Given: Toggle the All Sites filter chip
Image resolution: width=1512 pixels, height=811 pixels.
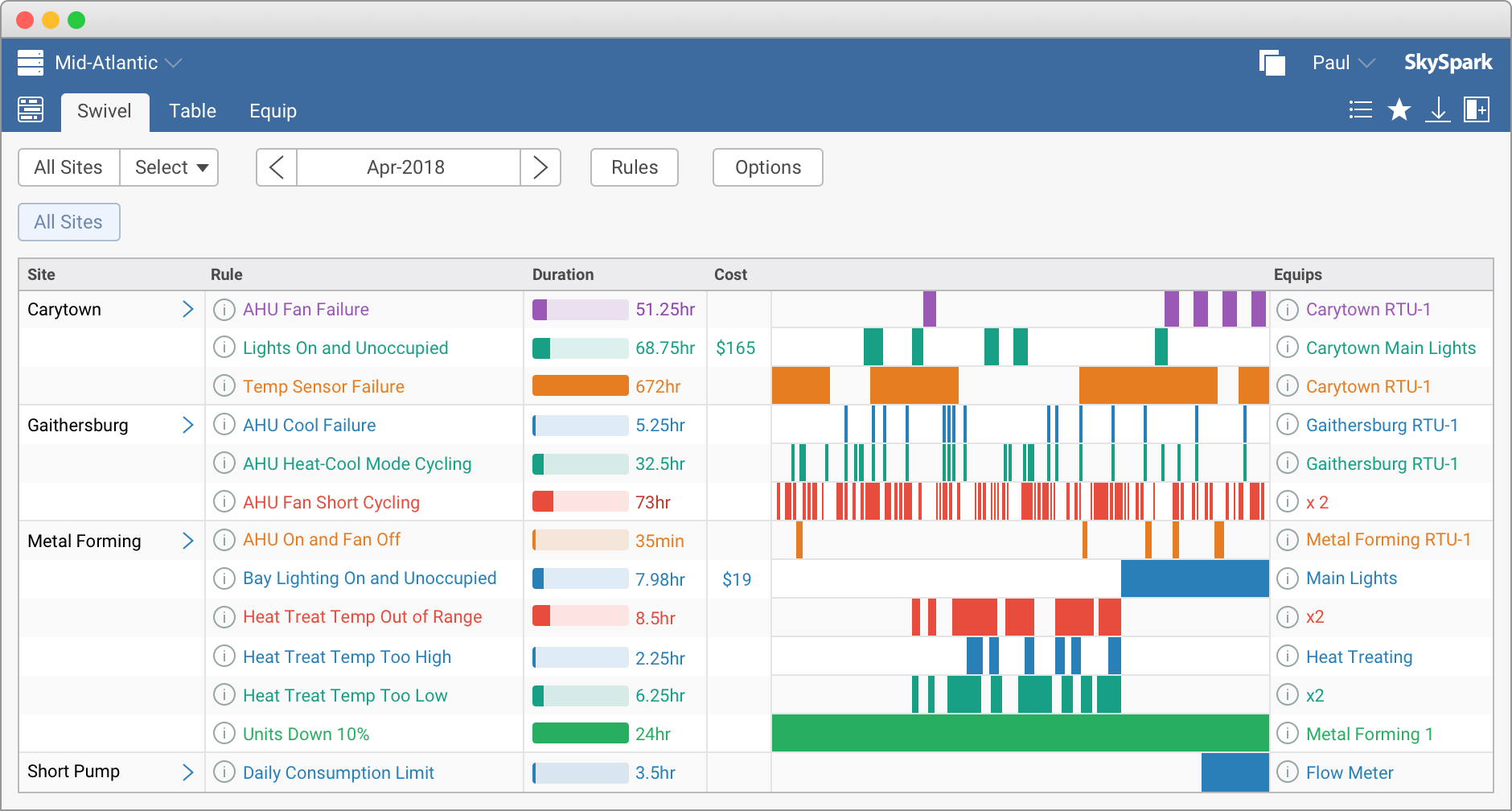Looking at the screenshot, I should click(68, 221).
